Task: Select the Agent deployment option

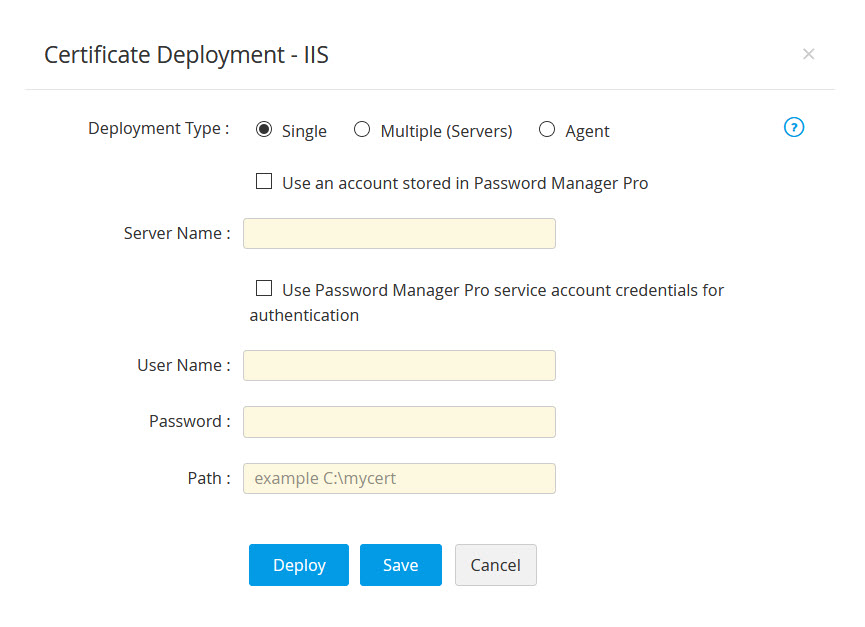Action: 547,129
